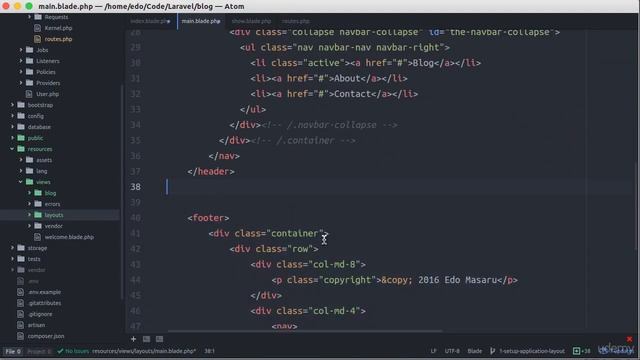Click the artisan file icon
Screen dimensions: 640x360
(x=20, y=325)
